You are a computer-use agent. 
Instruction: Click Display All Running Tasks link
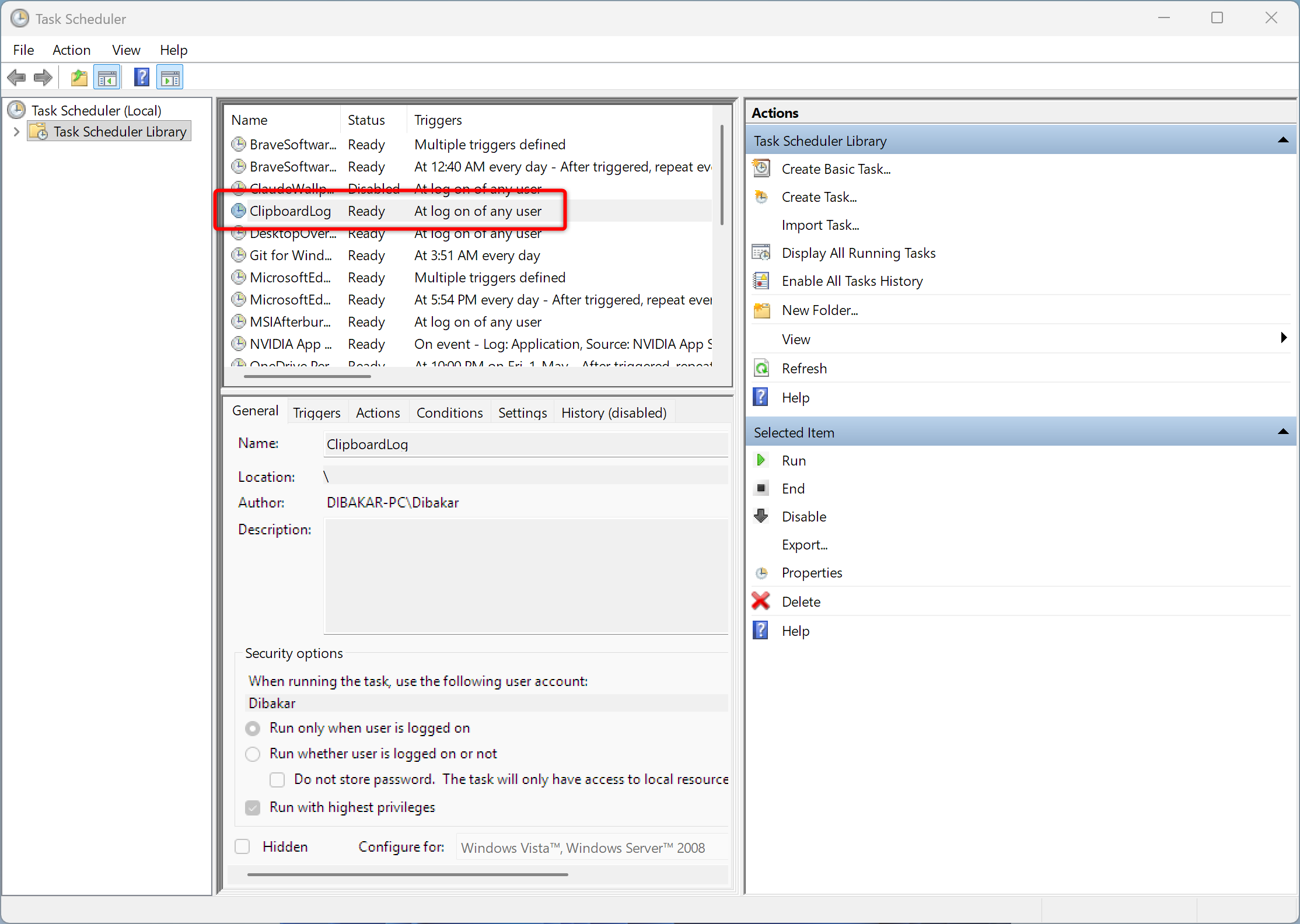(858, 253)
